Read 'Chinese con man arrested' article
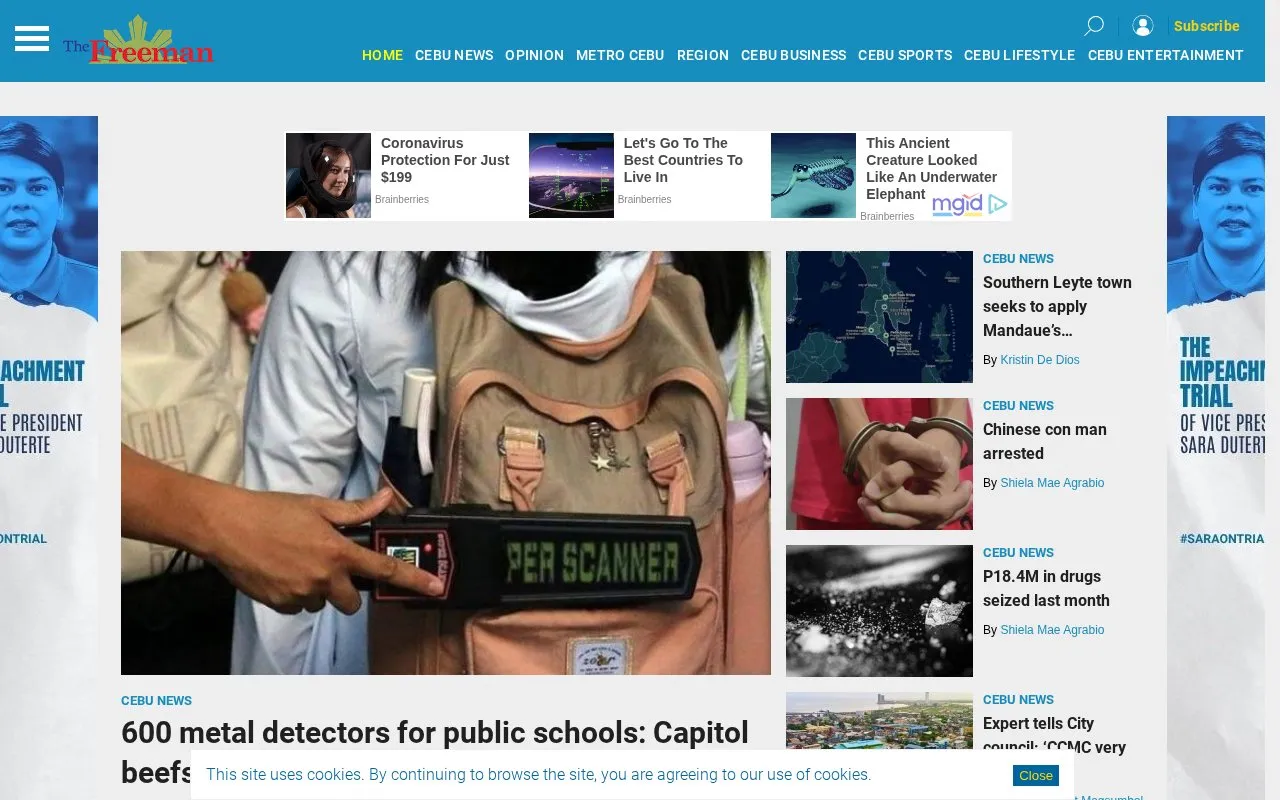The width and height of the screenshot is (1280, 800). tap(1045, 441)
